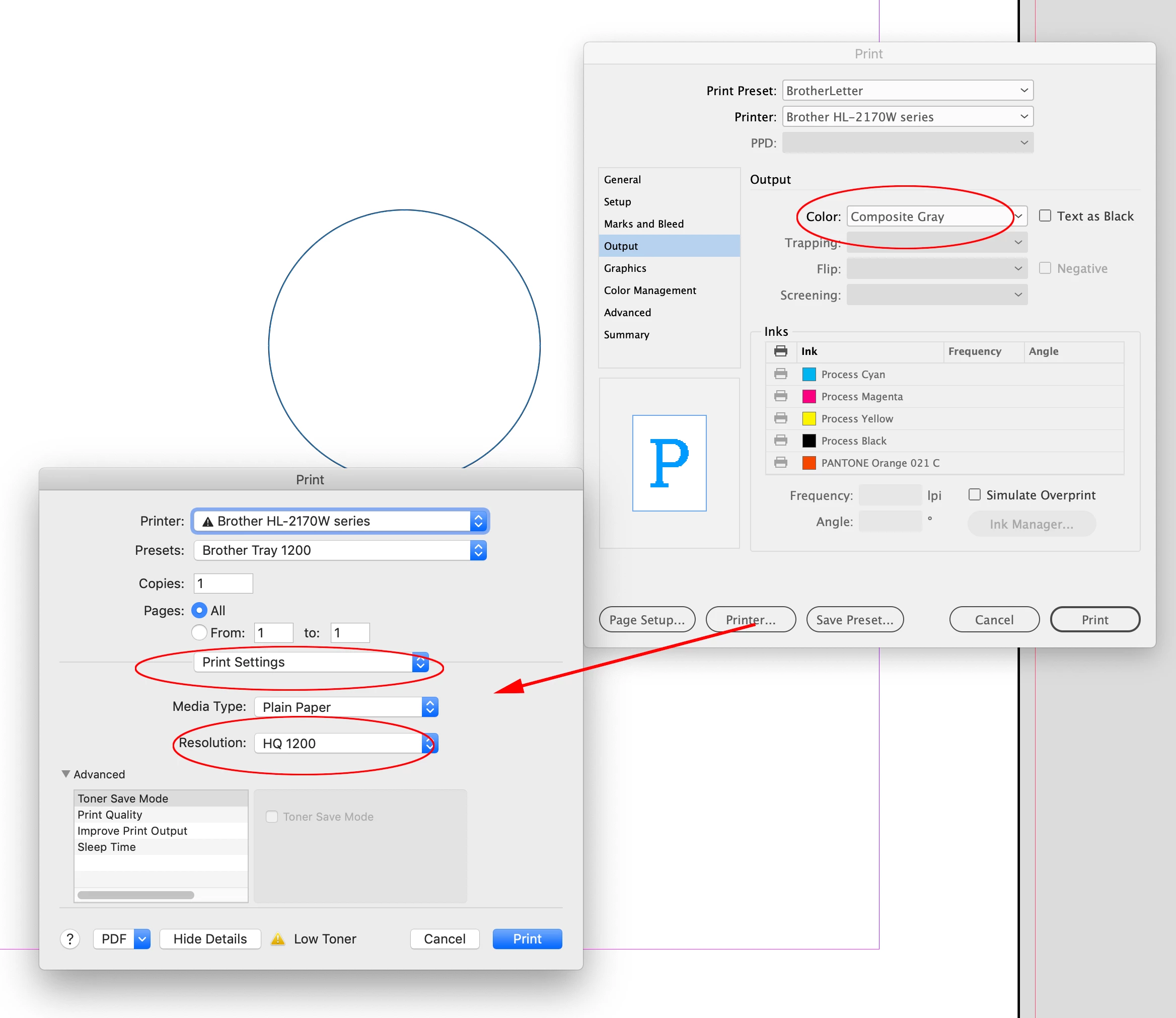Check the Simulate Overprint option
The width and height of the screenshot is (1176, 1018).
tap(974, 495)
